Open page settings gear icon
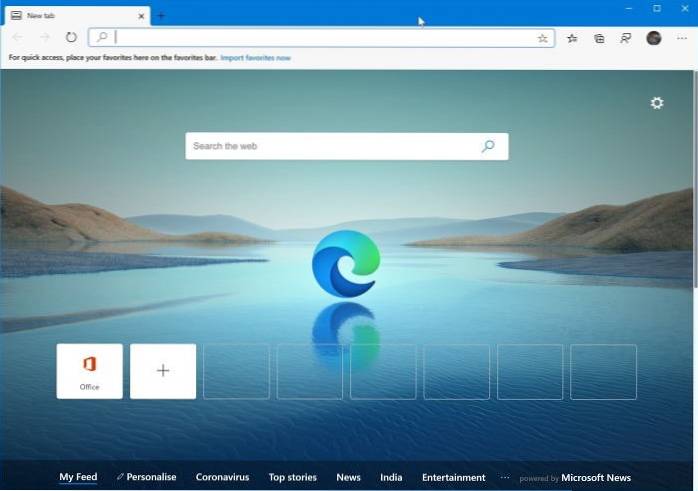 657,103
